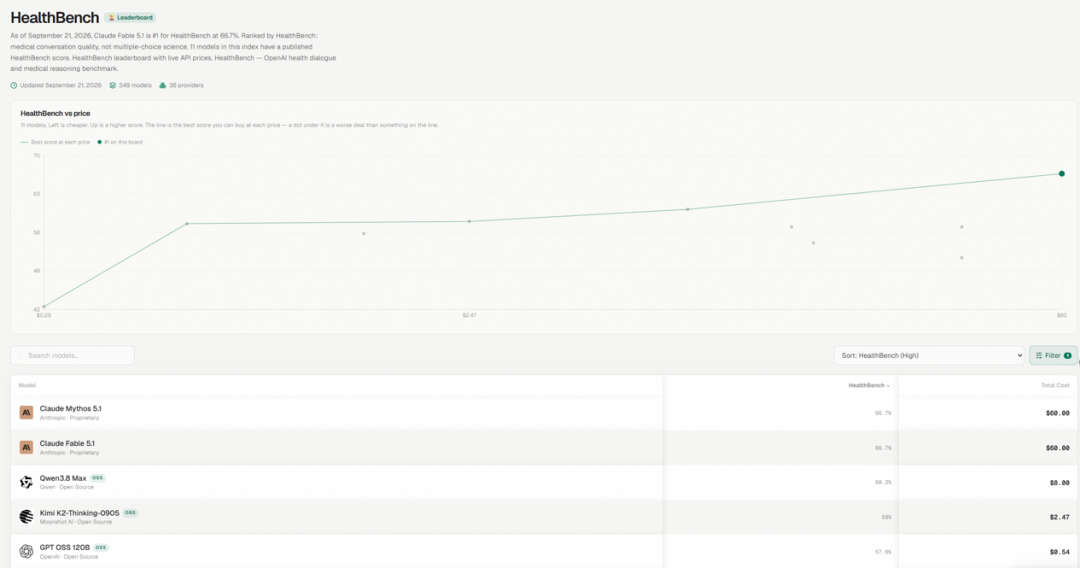1080x568 pixels.
Task: Click the $8.00 total cost value
Action: [1059, 483]
